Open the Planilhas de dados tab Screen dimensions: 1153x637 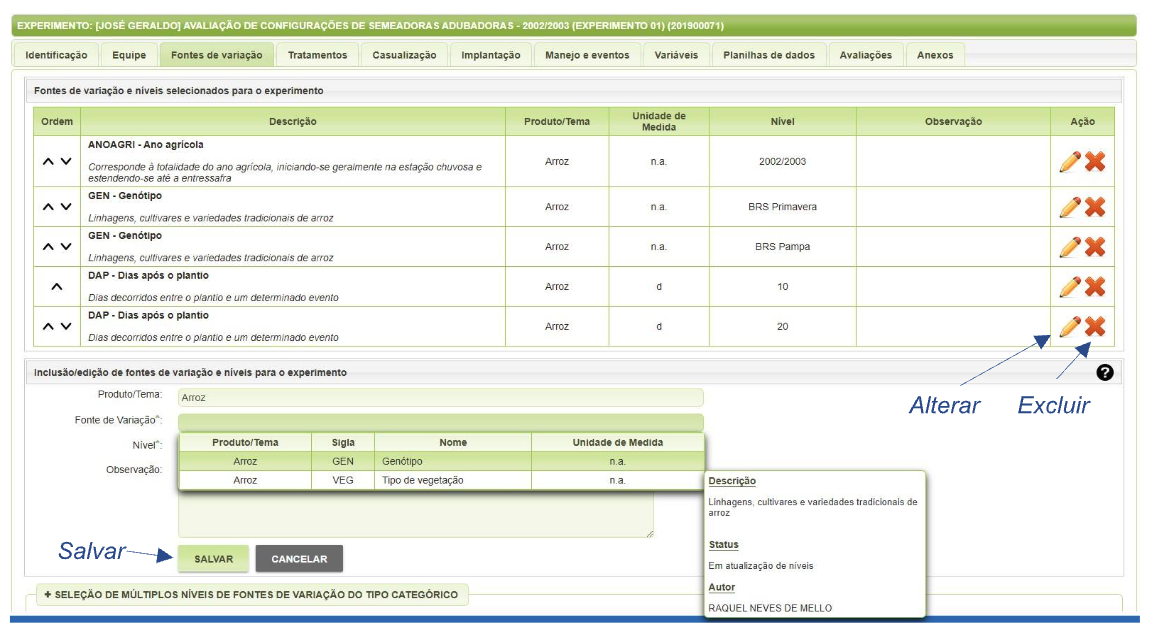(768, 55)
